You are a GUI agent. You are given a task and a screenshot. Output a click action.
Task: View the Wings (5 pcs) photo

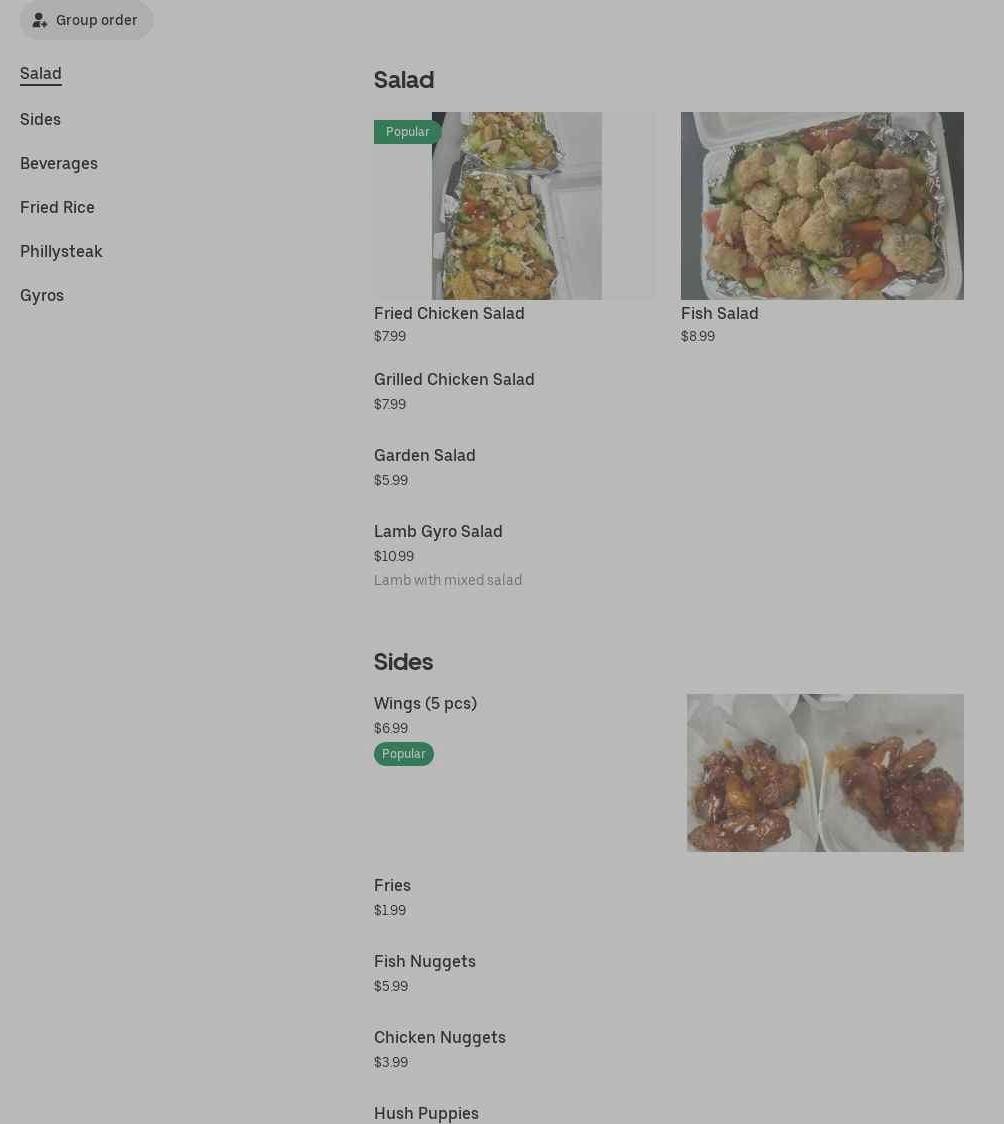click(x=825, y=773)
